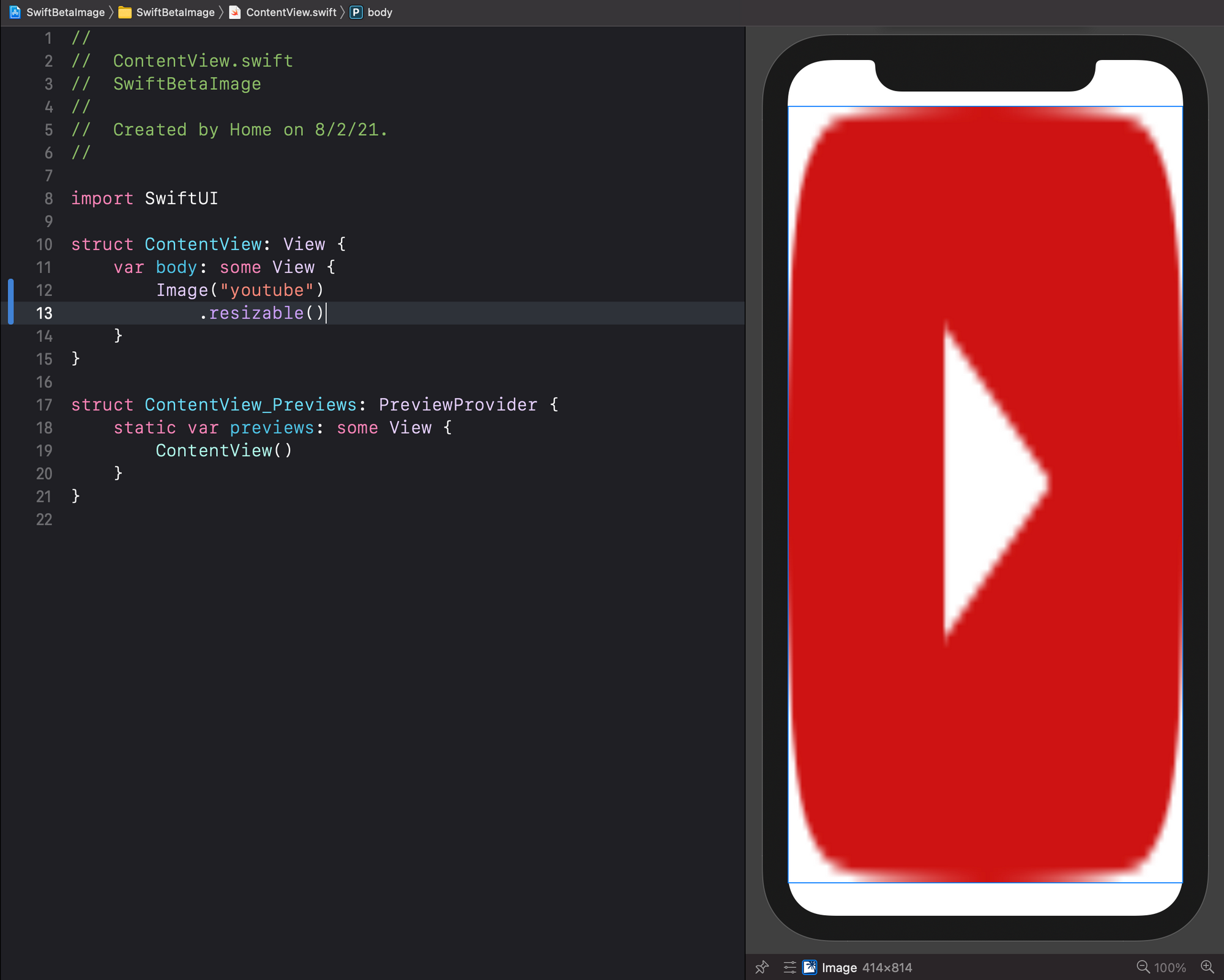Click line number 17 in gutter

pyautogui.click(x=44, y=405)
